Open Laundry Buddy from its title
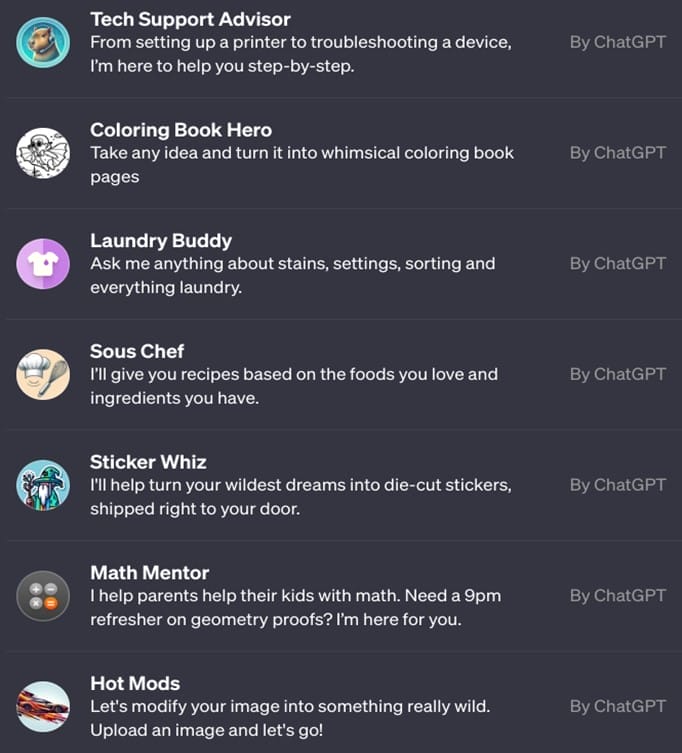 [x=161, y=241]
